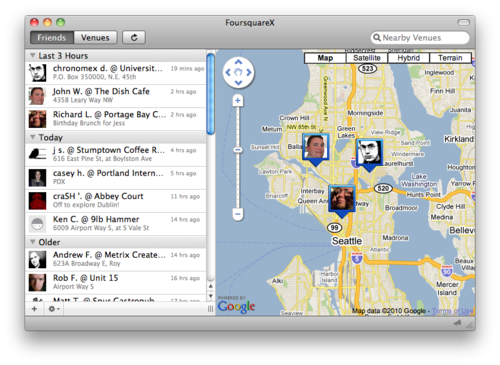Select Richard L. @ Portage Bay C... row
500x365 pixels.
pos(116,119)
